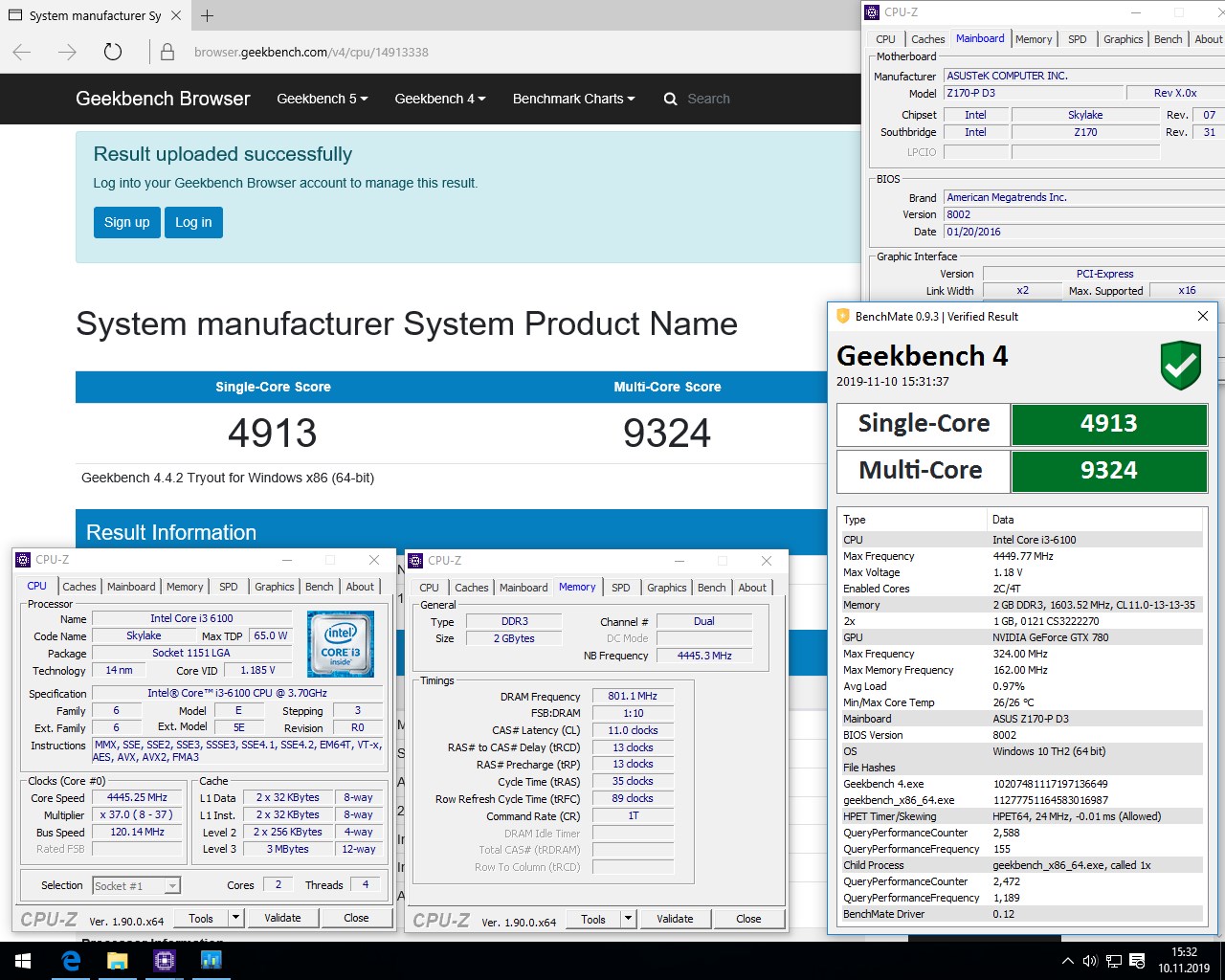Click the BIOS date 01/20/2016 field

[x=1083, y=232]
